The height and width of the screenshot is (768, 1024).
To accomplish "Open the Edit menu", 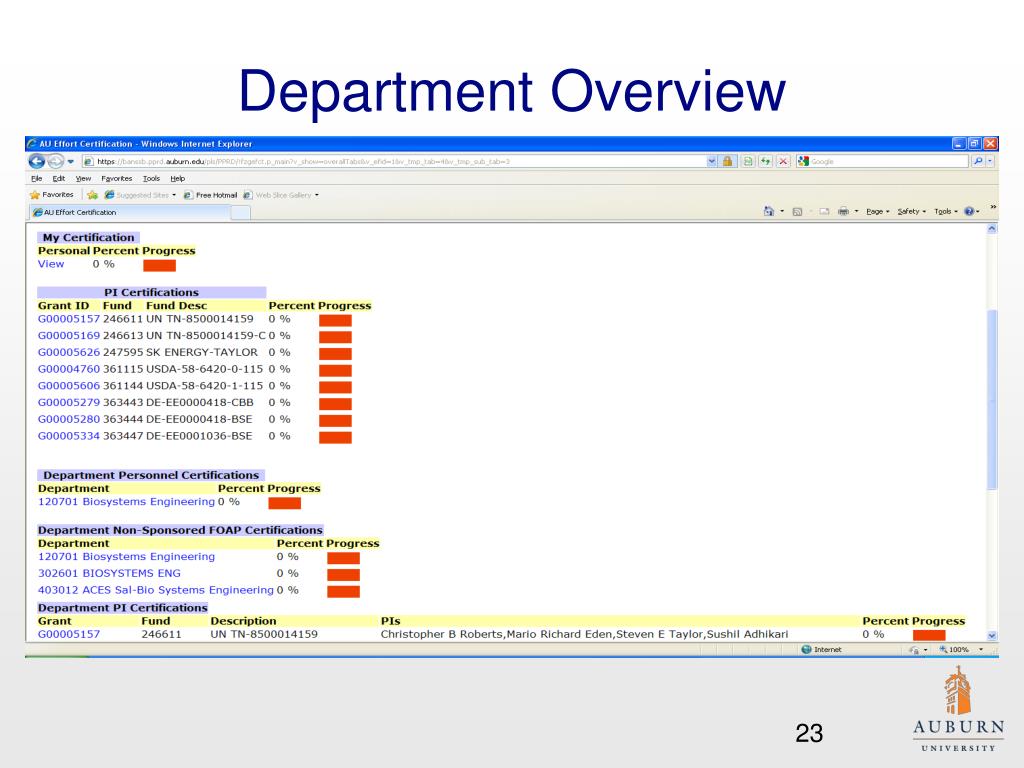I will coord(59,178).
